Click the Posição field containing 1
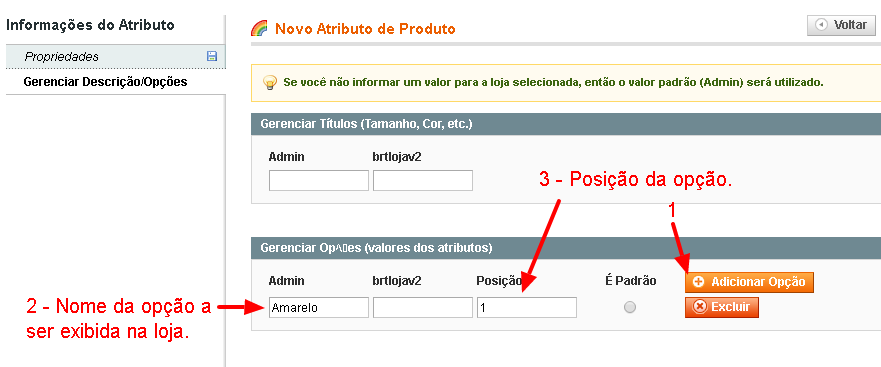881x367 pixels. [526, 307]
